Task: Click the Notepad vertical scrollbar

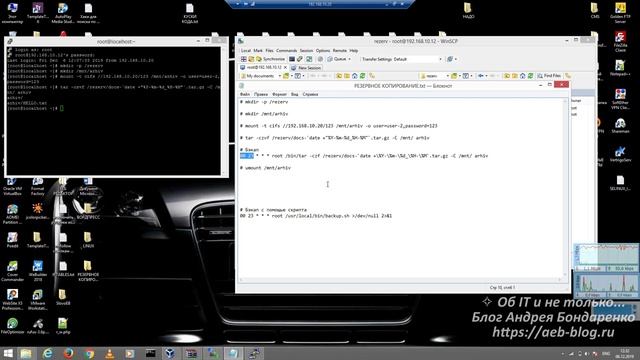Action: click(x=566, y=187)
